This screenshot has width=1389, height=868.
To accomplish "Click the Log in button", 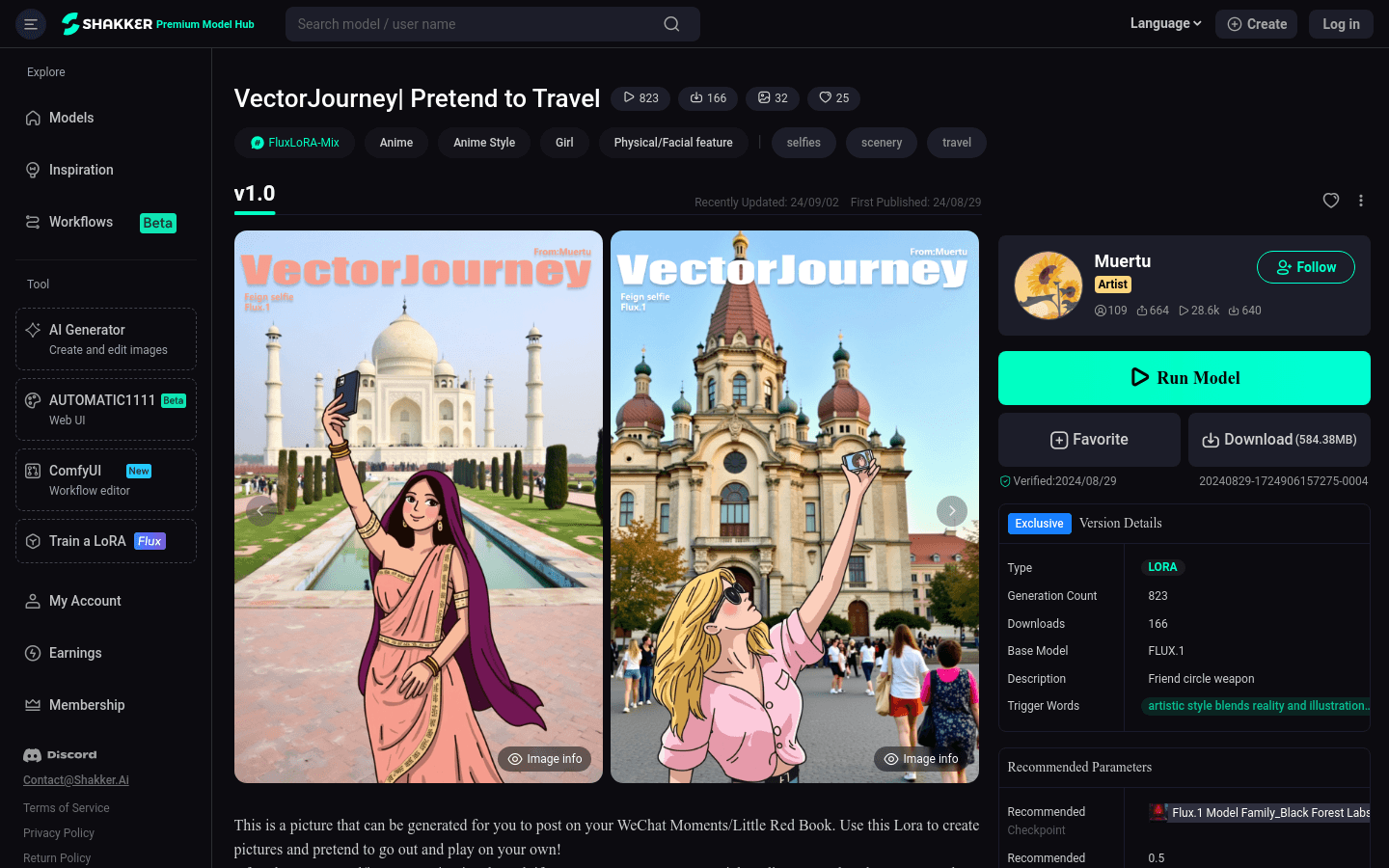I will click(1341, 24).
